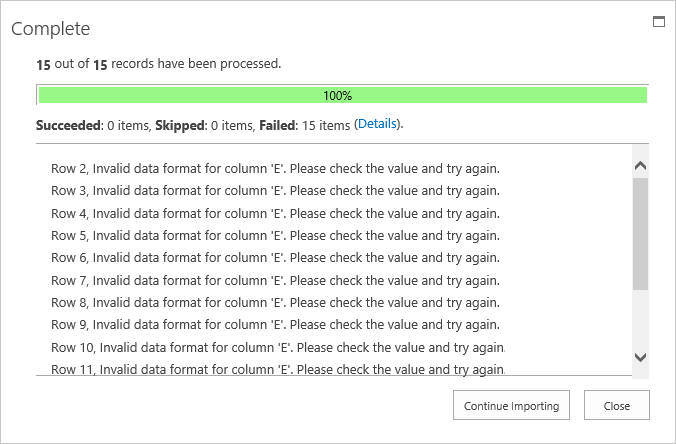Image resolution: width=676 pixels, height=444 pixels.
Task: Click the records processed summary text
Action: [x=159, y=64]
